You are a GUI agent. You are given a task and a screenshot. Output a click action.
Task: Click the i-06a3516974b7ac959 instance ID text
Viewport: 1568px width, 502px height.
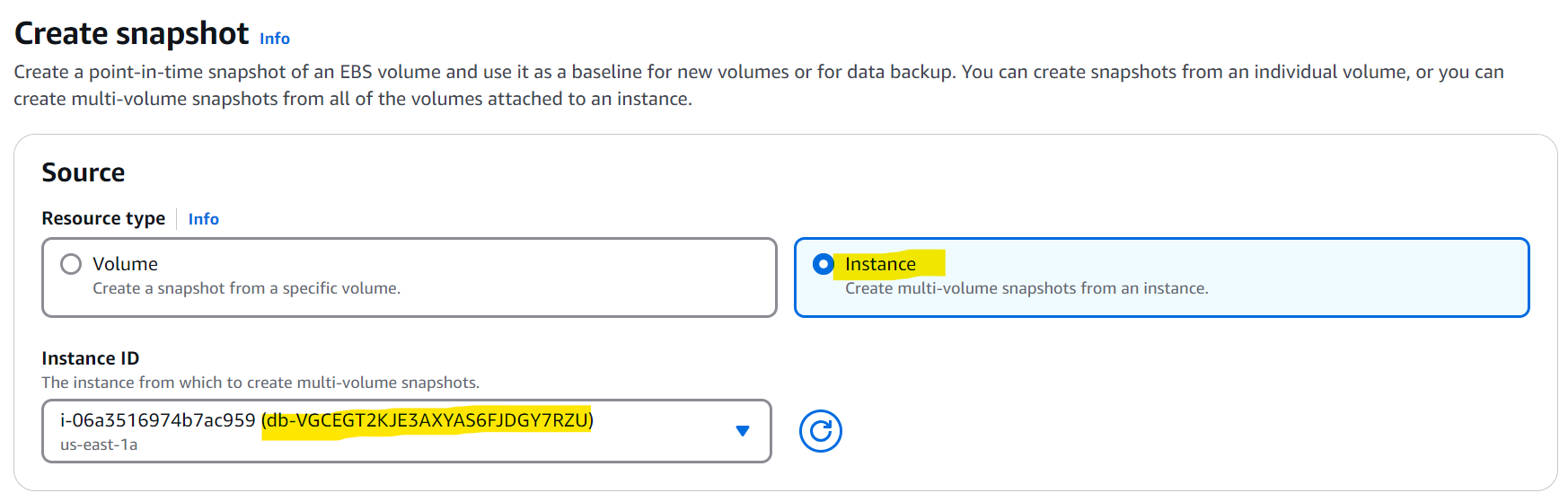click(x=157, y=420)
